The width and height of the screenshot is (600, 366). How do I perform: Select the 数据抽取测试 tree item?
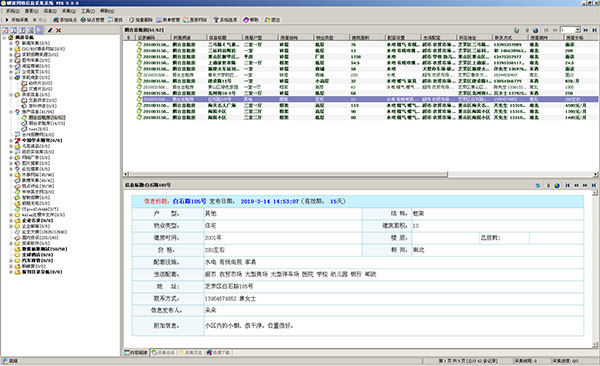pyautogui.click(x=44, y=249)
